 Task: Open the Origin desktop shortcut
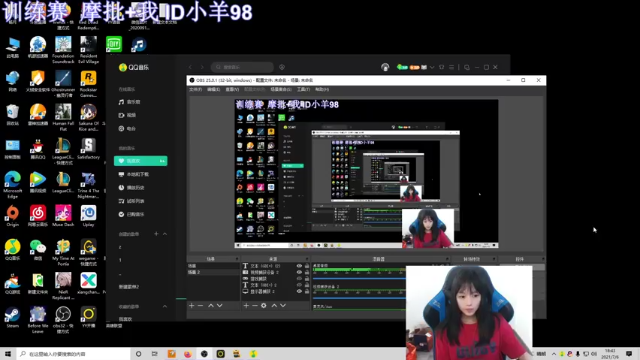pos(13,216)
